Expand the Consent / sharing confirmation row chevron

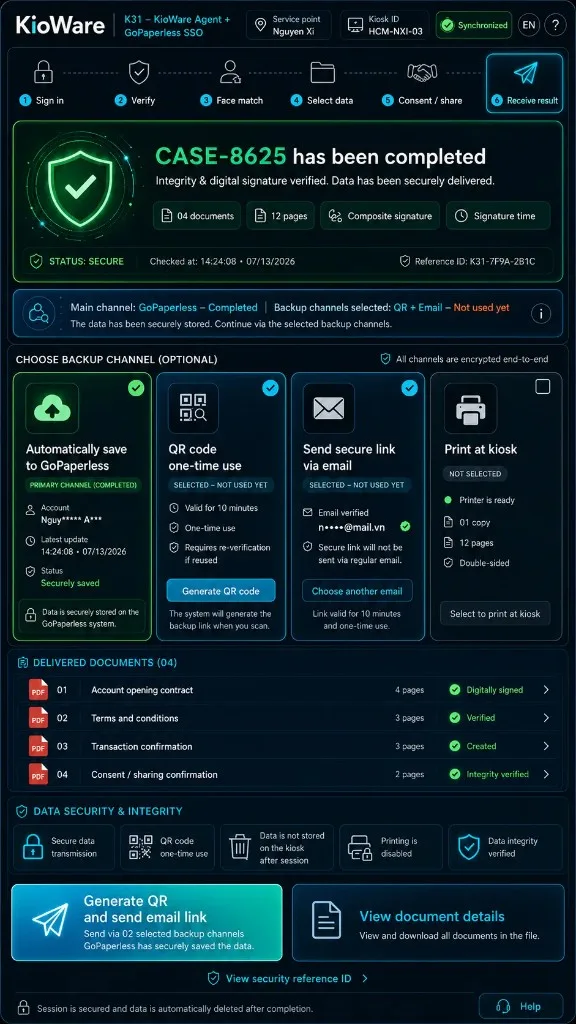tap(546, 775)
